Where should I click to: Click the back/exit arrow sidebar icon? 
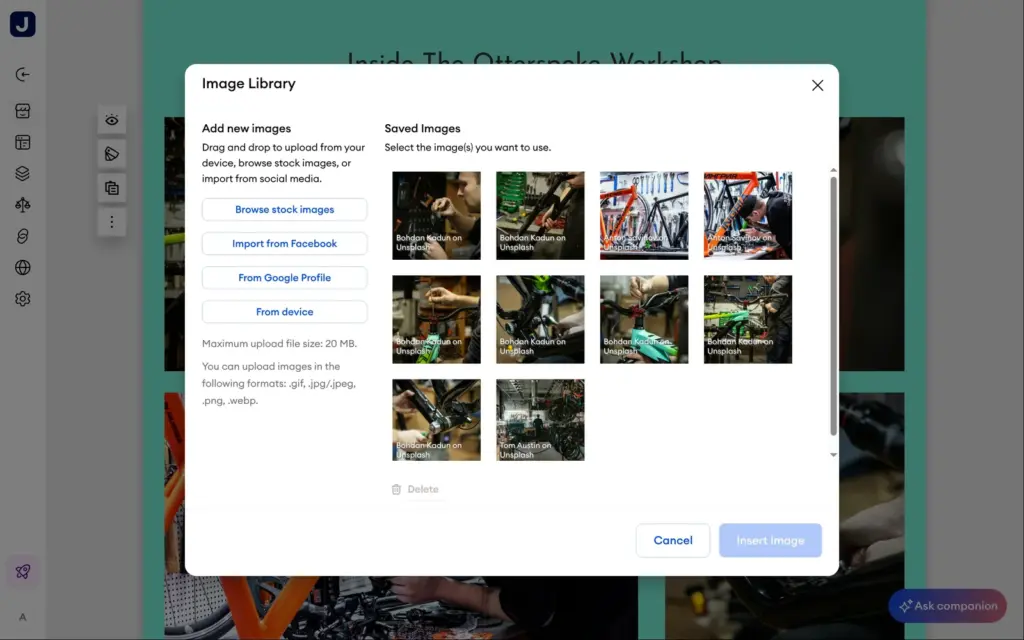click(x=23, y=74)
